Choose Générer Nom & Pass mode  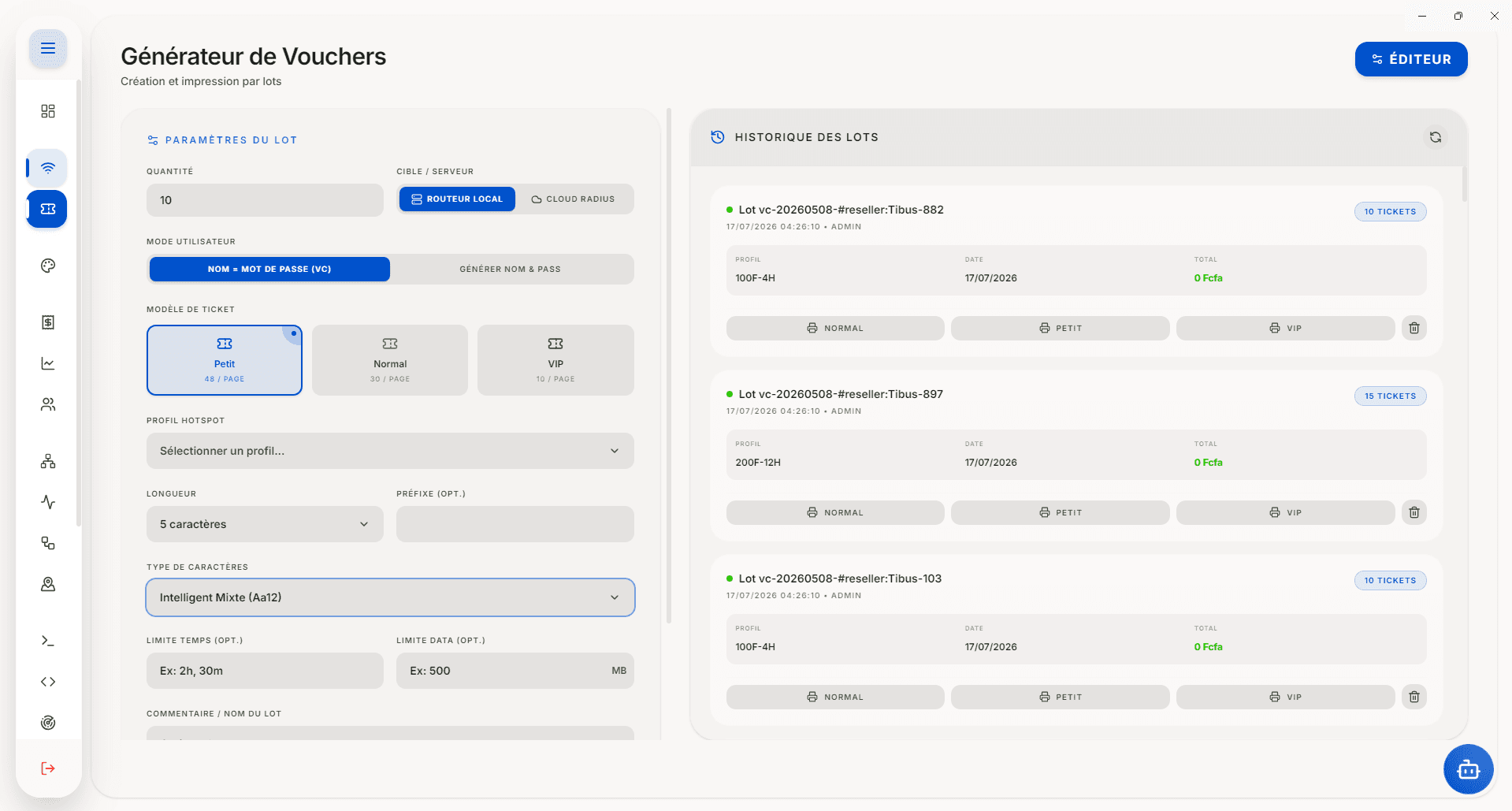coord(511,269)
